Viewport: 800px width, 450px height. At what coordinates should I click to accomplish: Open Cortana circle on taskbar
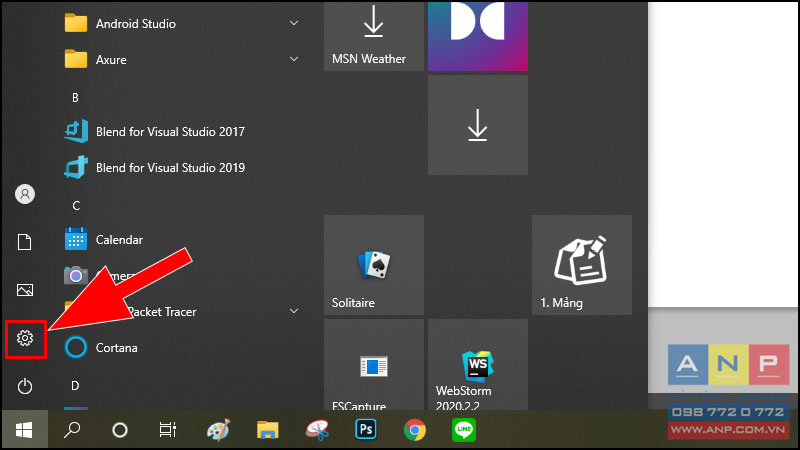click(x=120, y=430)
